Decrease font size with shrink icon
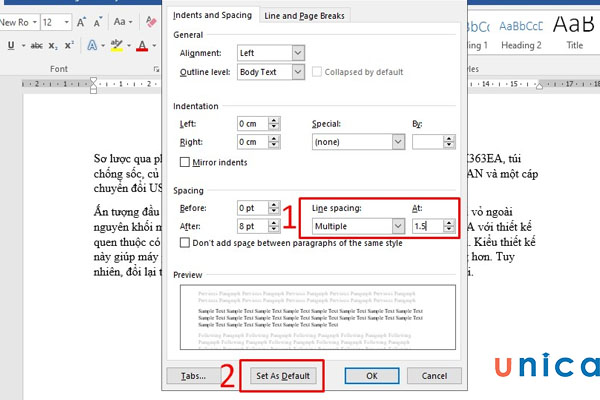The image size is (600, 400). click(x=98, y=22)
